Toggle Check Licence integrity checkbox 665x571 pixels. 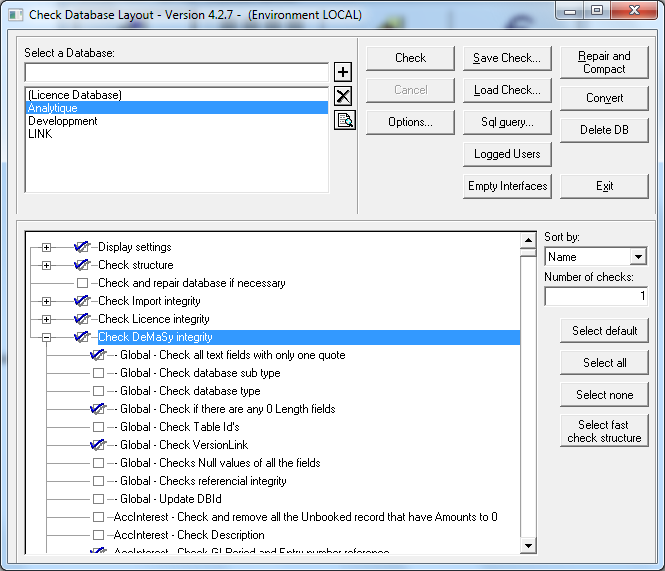pyautogui.click(x=81, y=319)
